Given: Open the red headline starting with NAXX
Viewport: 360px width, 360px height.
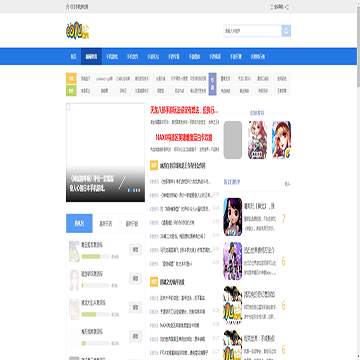Looking at the screenshot, I should tap(184, 137).
